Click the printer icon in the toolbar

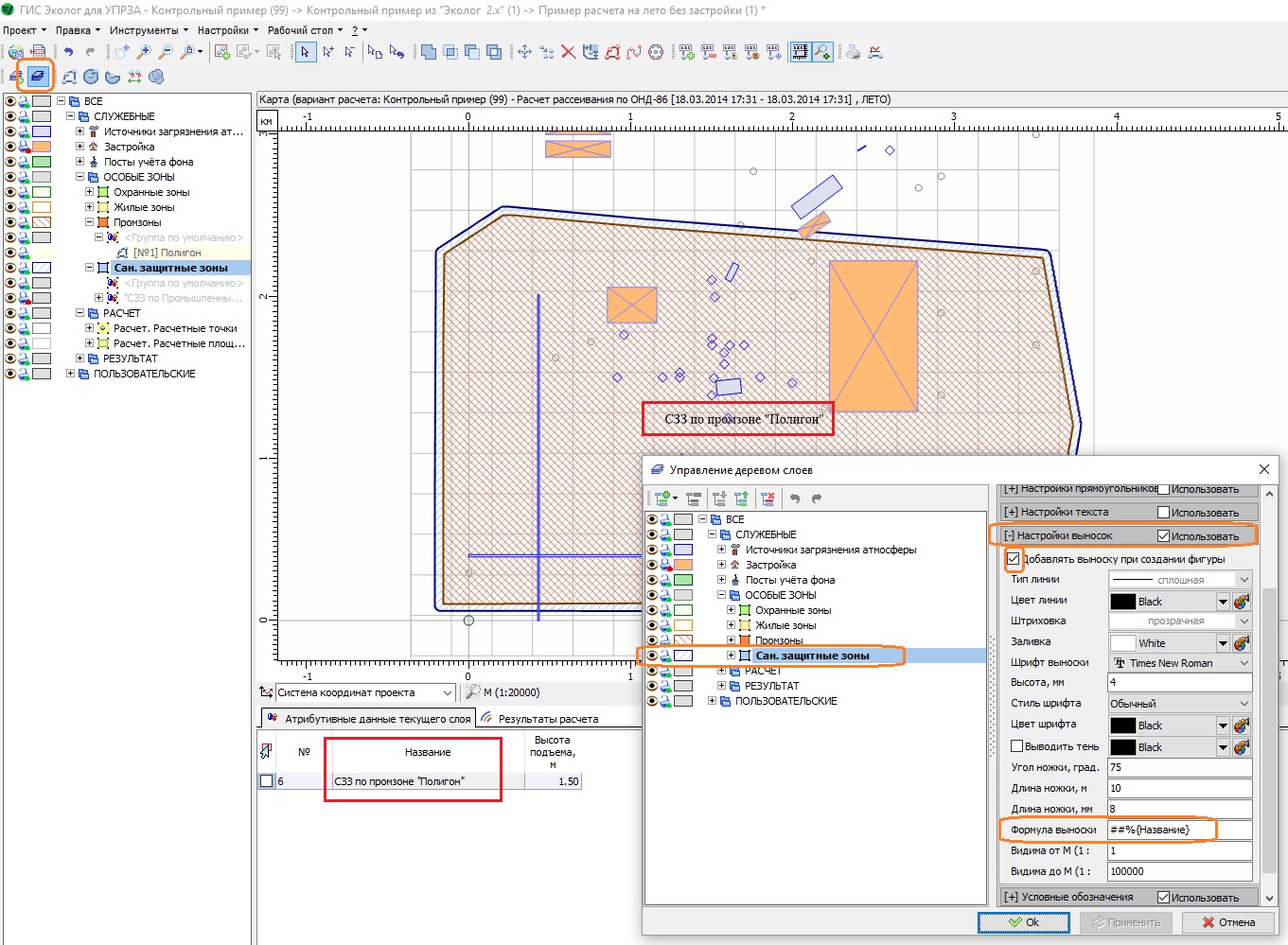pos(853,52)
